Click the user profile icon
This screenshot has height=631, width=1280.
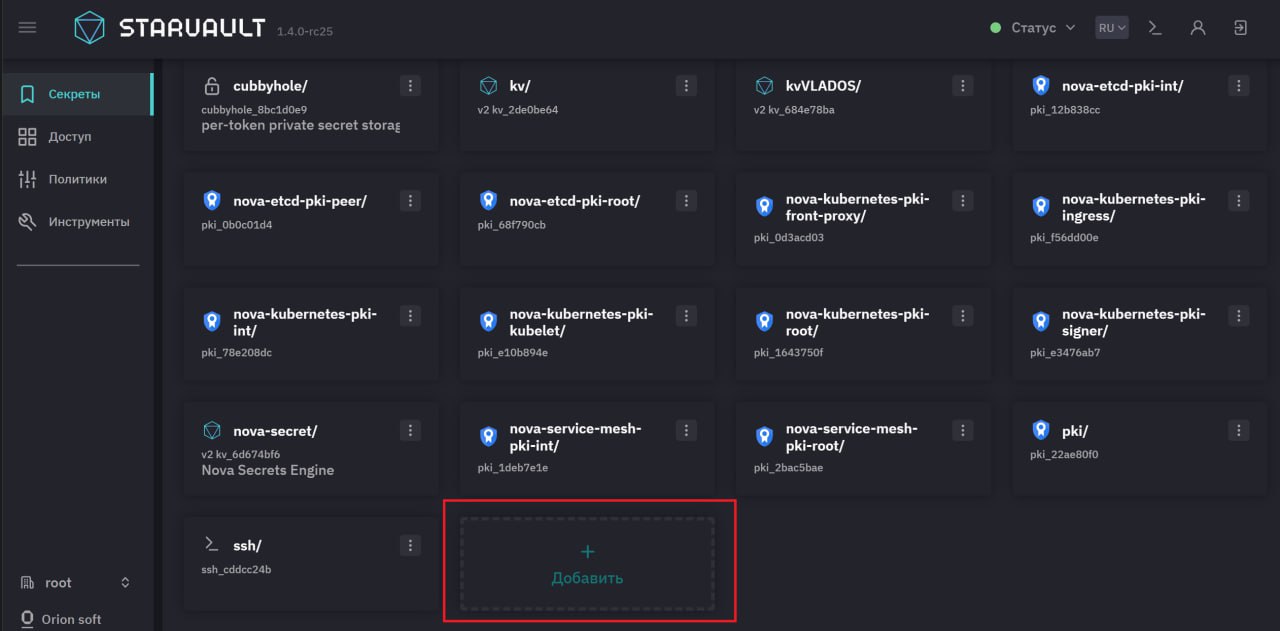point(1198,28)
